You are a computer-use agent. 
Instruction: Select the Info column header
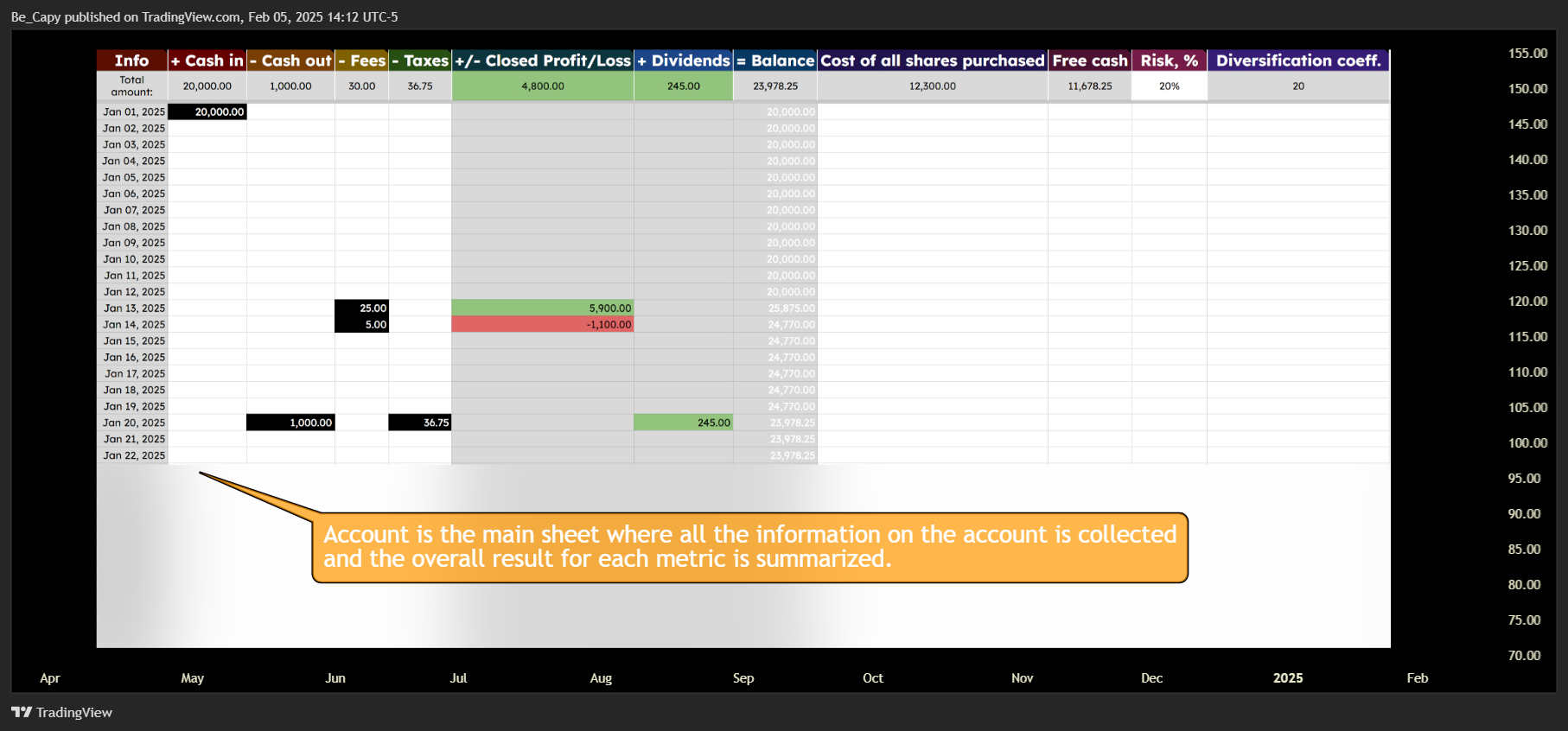(132, 60)
